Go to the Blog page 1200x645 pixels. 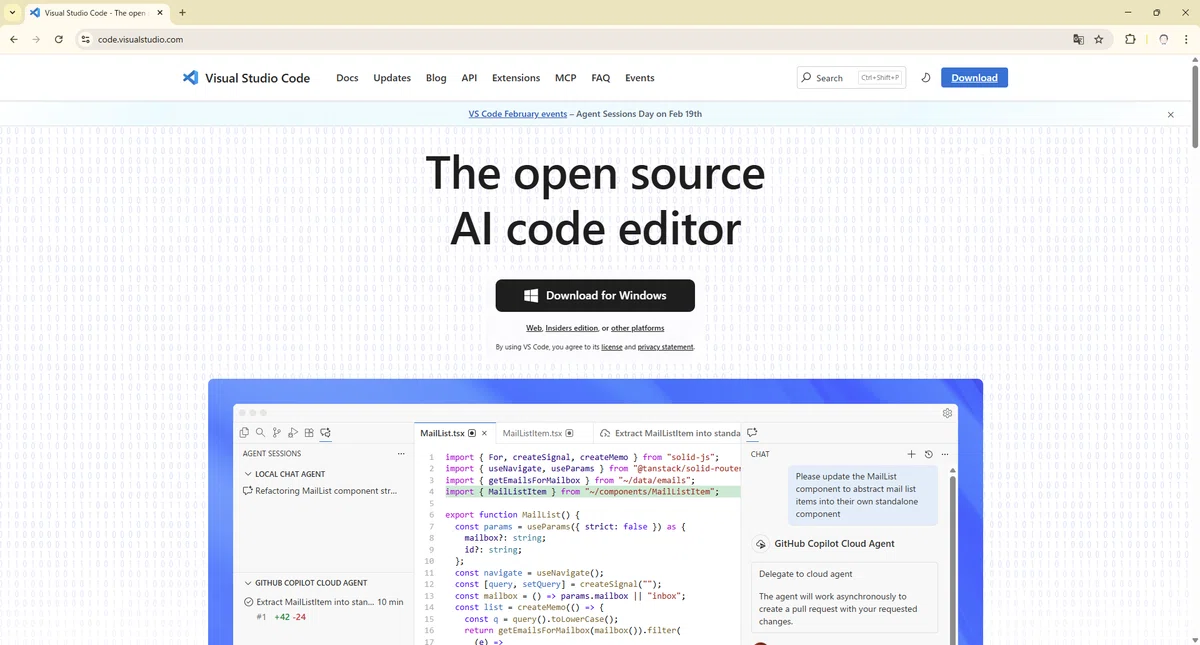pyautogui.click(x=436, y=78)
